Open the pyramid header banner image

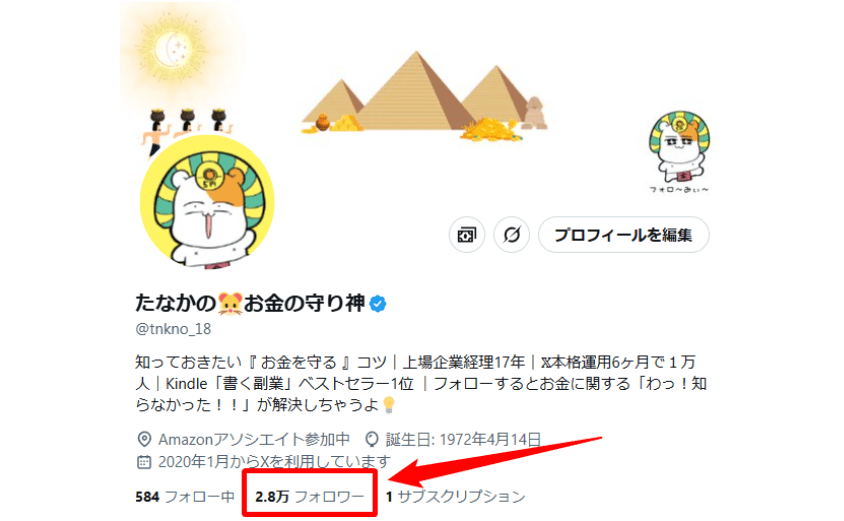(414, 91)
